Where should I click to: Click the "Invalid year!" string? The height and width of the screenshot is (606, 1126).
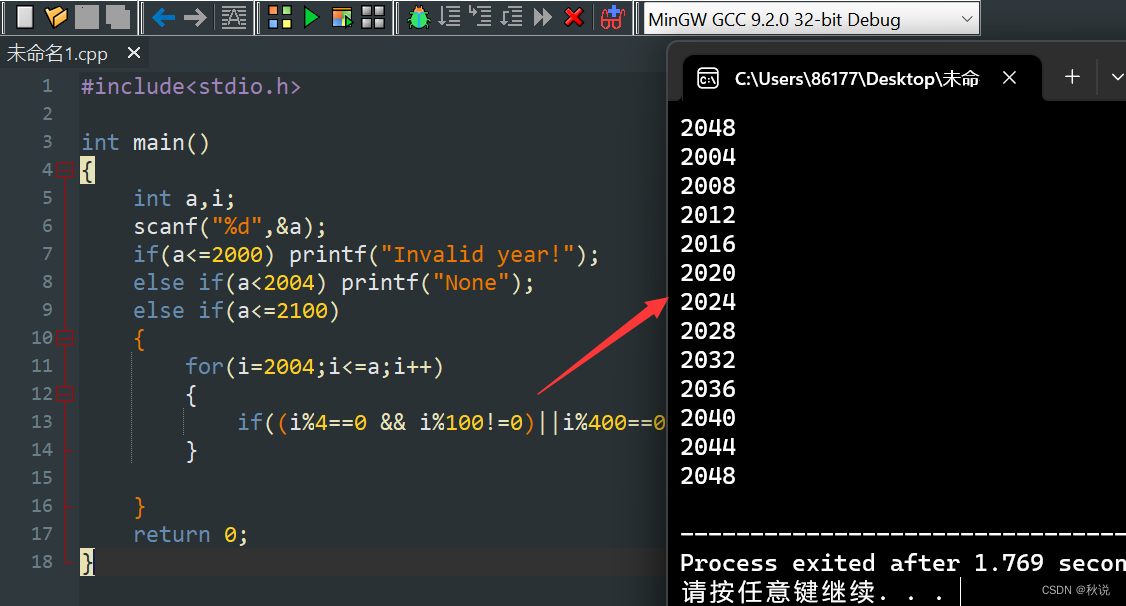pyautogui.click(x=478, y=254)
